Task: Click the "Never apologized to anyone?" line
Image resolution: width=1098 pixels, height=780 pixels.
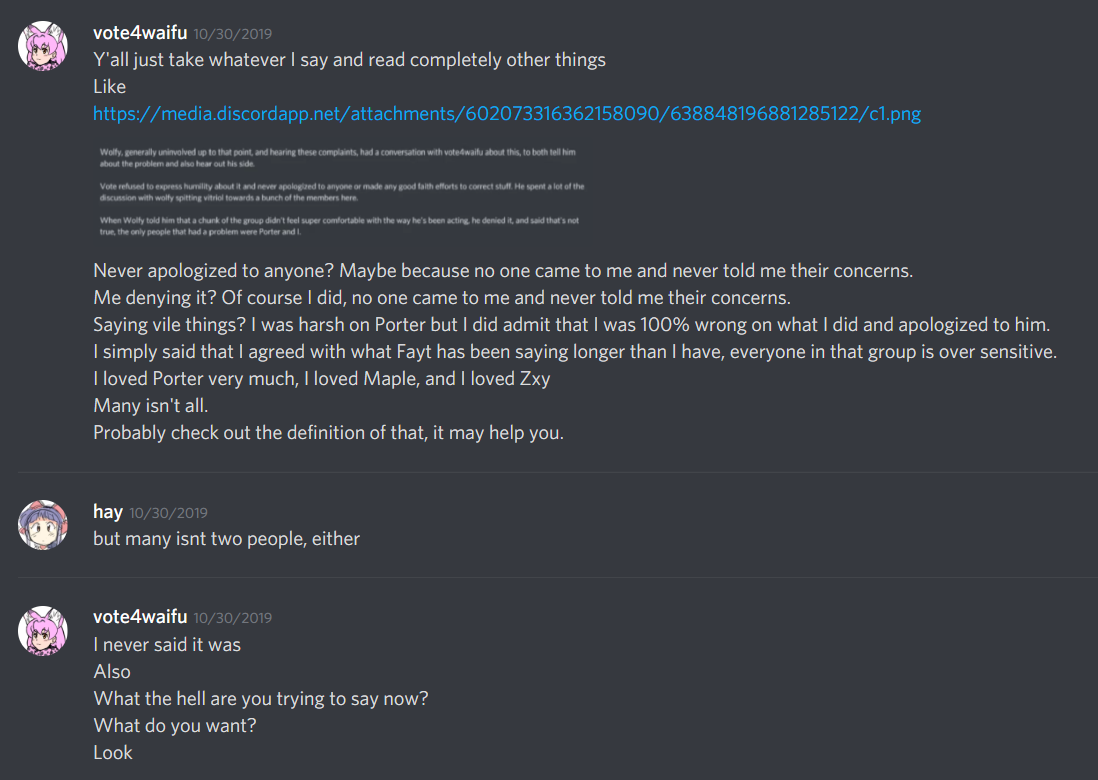Action: click(x=503, y=271)
